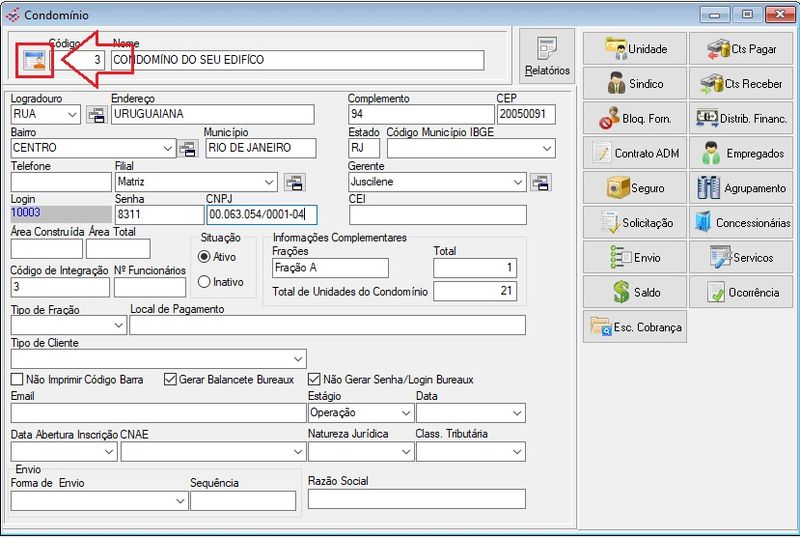Open the Relatórios reports icon
This screenshot has width=800, height=538.
[x=547, y=56]
